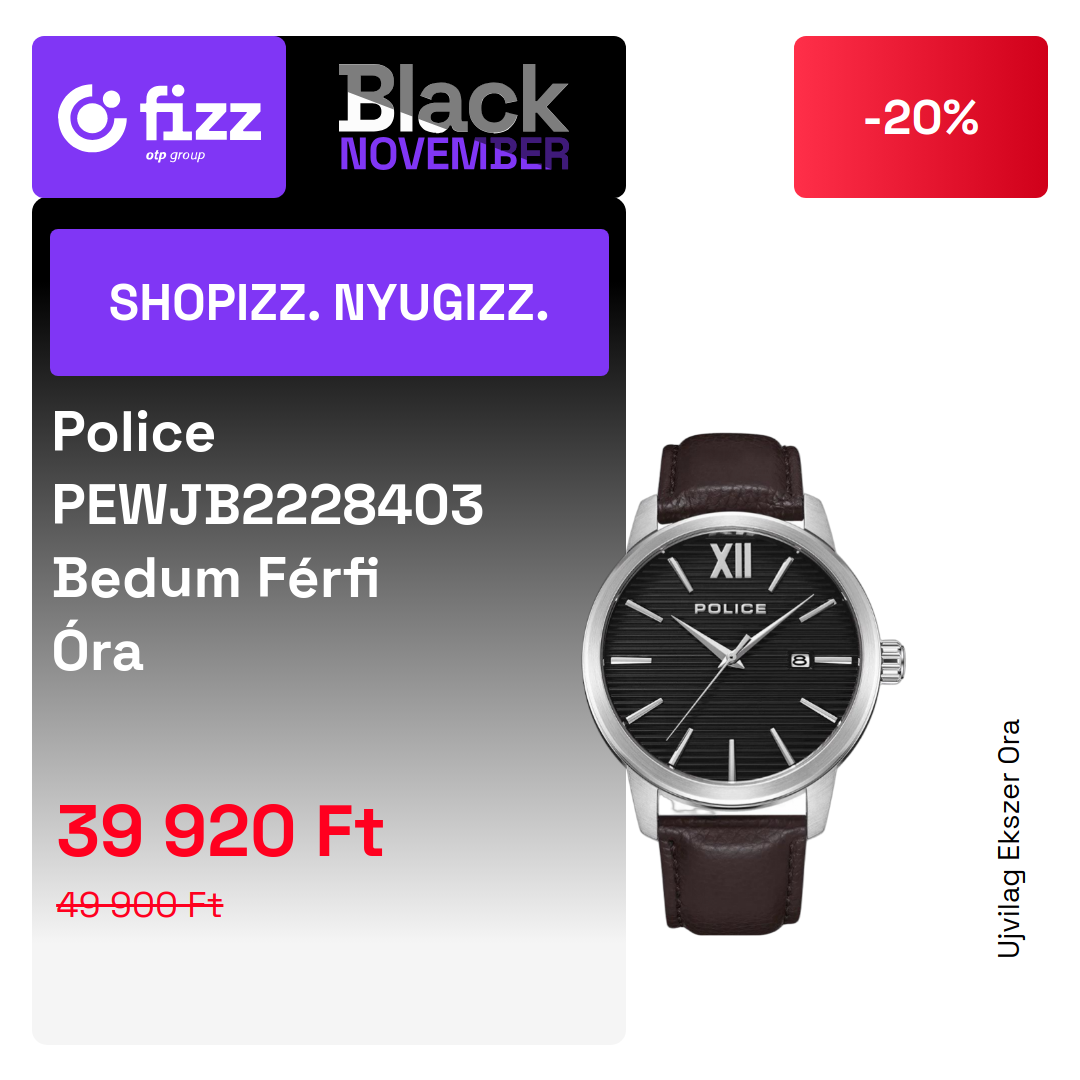Click the Police watch product image
1080x1080 pixels.
pos(742,683)
